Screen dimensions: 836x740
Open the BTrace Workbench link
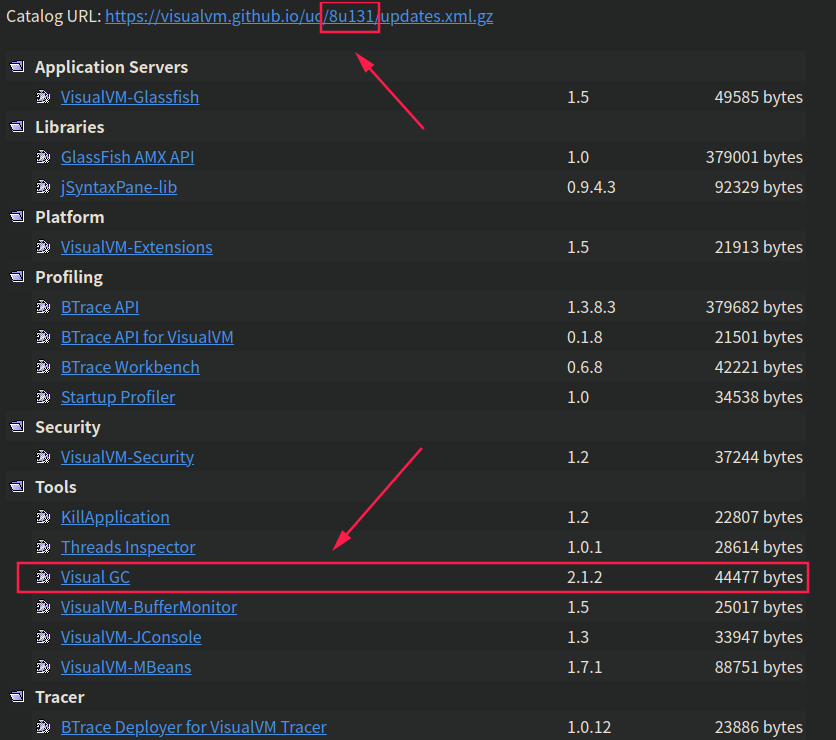click(x=130, y=367)
